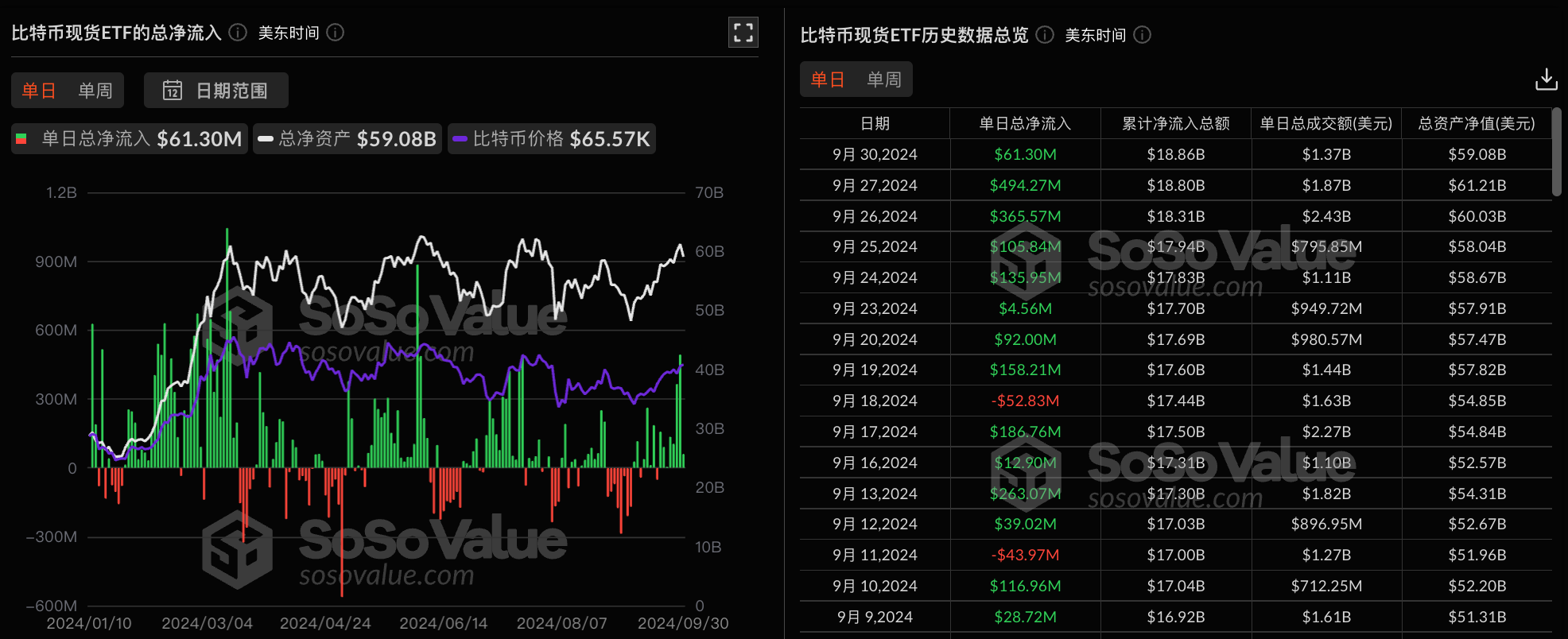Image resolution: width=1568 pixels, height=639 pixels.
Task: Click the $116.96M net inflow value
Action: click(x=1025, y=586)
